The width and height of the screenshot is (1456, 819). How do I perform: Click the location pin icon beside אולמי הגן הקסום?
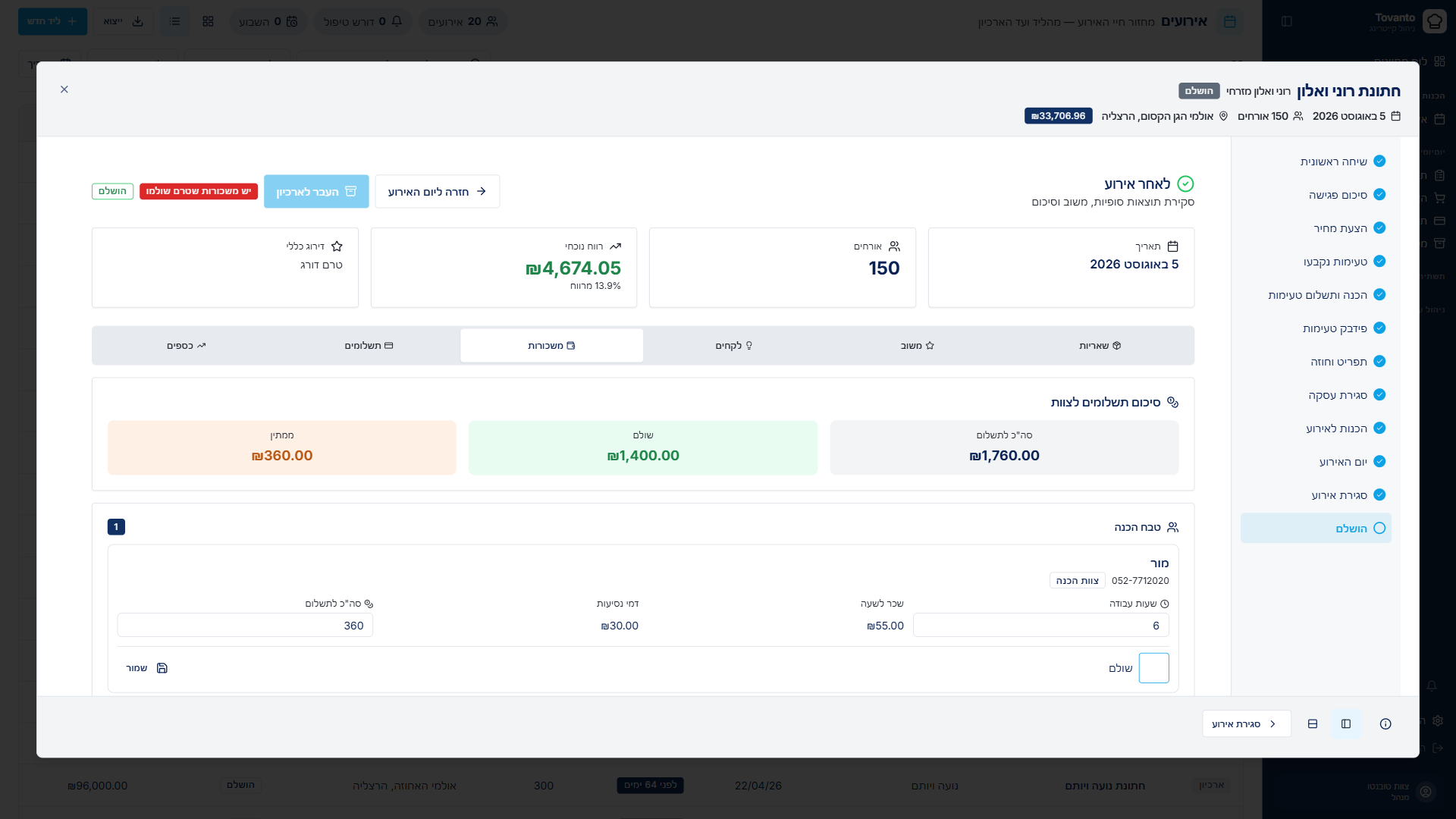click(x=1223, y=116)
